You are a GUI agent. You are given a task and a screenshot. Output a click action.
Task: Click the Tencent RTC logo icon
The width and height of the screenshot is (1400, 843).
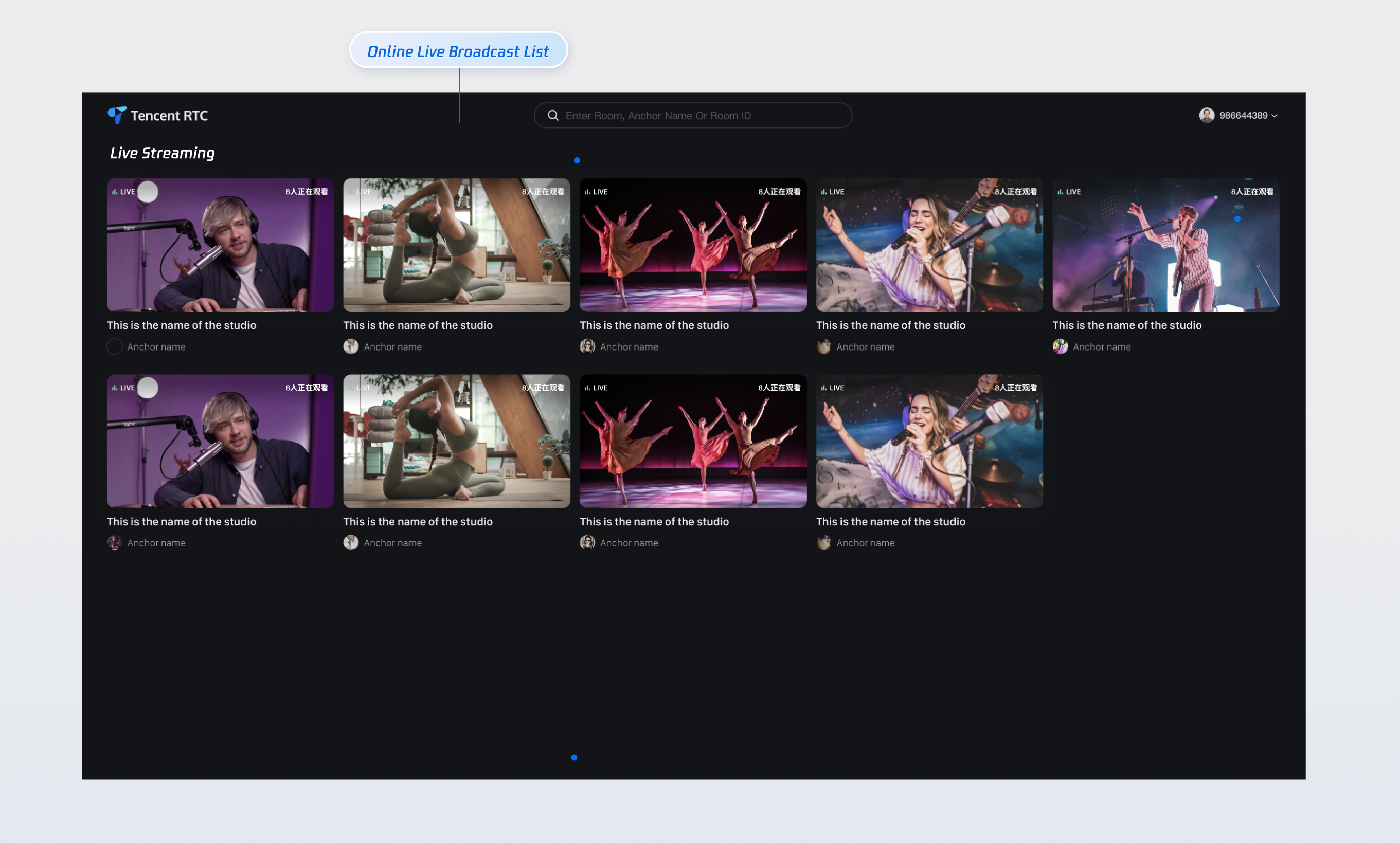point(116,115)
